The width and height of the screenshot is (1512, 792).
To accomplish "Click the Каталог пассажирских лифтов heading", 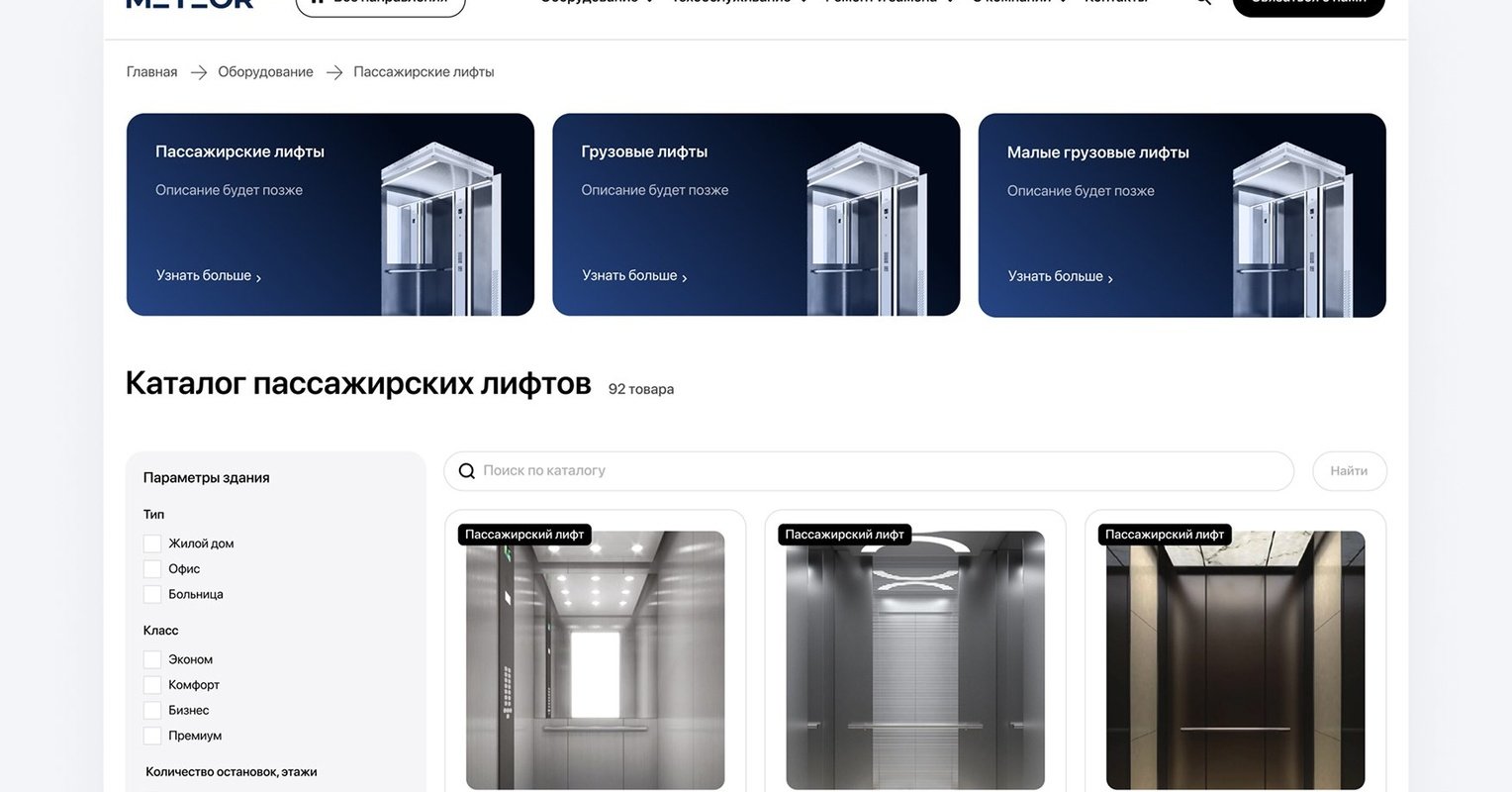I will [358, 383].
